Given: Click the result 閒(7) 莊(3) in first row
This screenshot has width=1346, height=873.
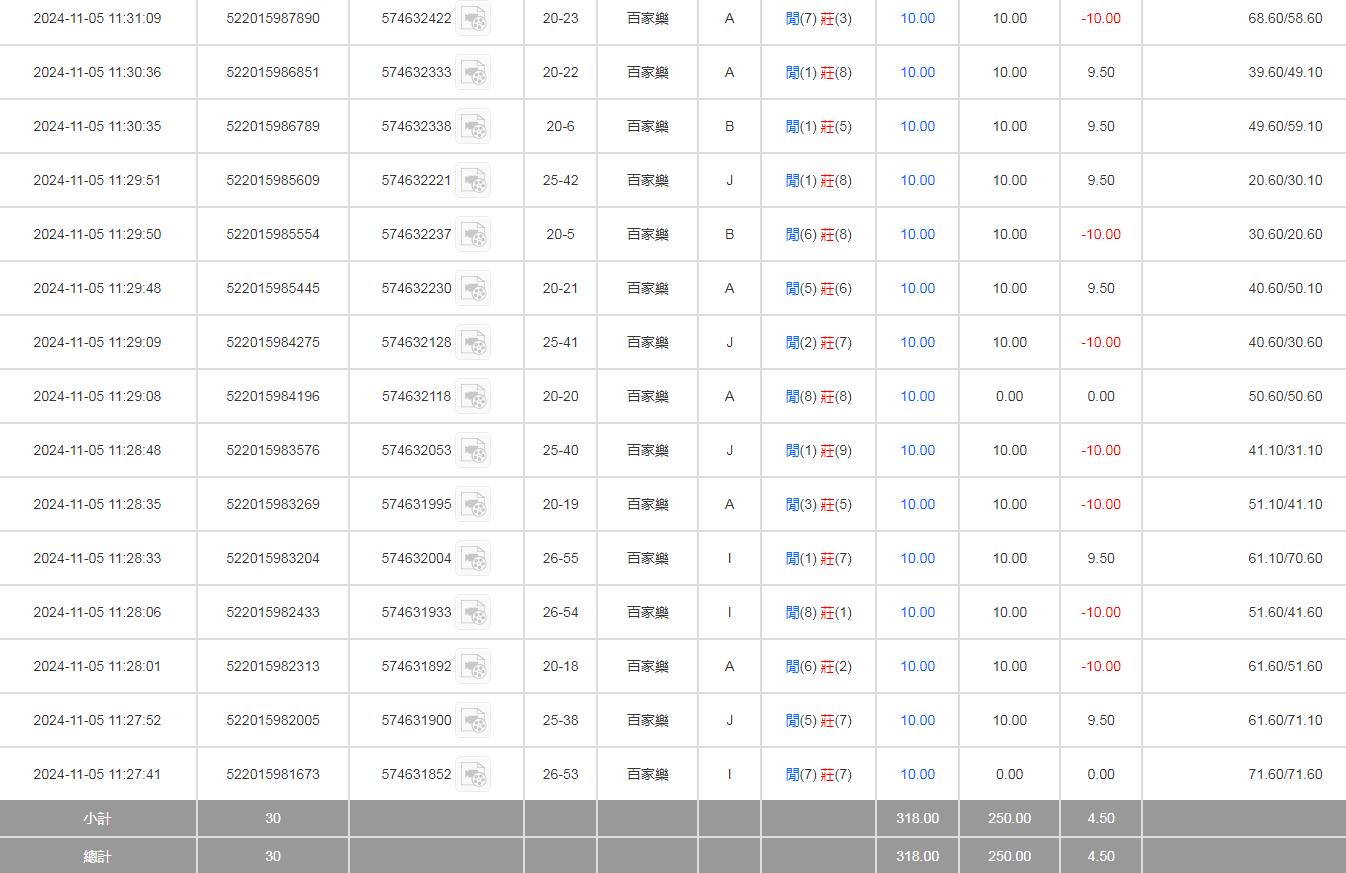Looking at the screenshot, I should [x=818, y=19].
